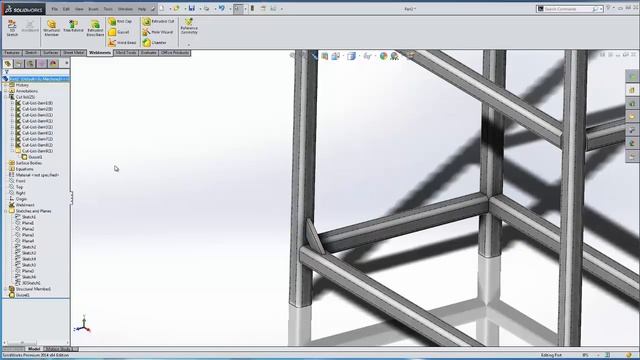Click the Open document icon
Screen dimensions: 640x360
tap(176, 8)
